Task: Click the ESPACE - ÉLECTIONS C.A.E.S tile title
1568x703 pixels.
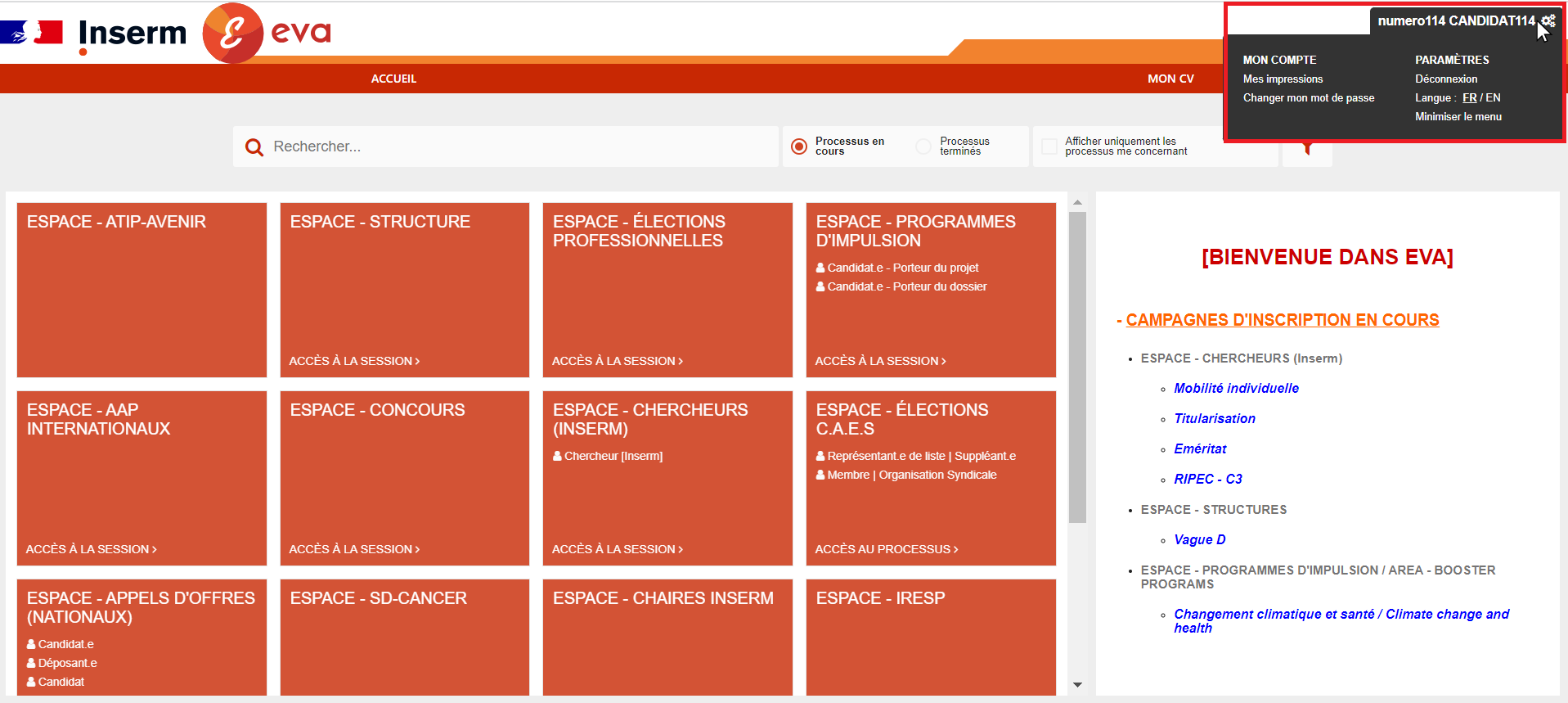Action: 902,419
